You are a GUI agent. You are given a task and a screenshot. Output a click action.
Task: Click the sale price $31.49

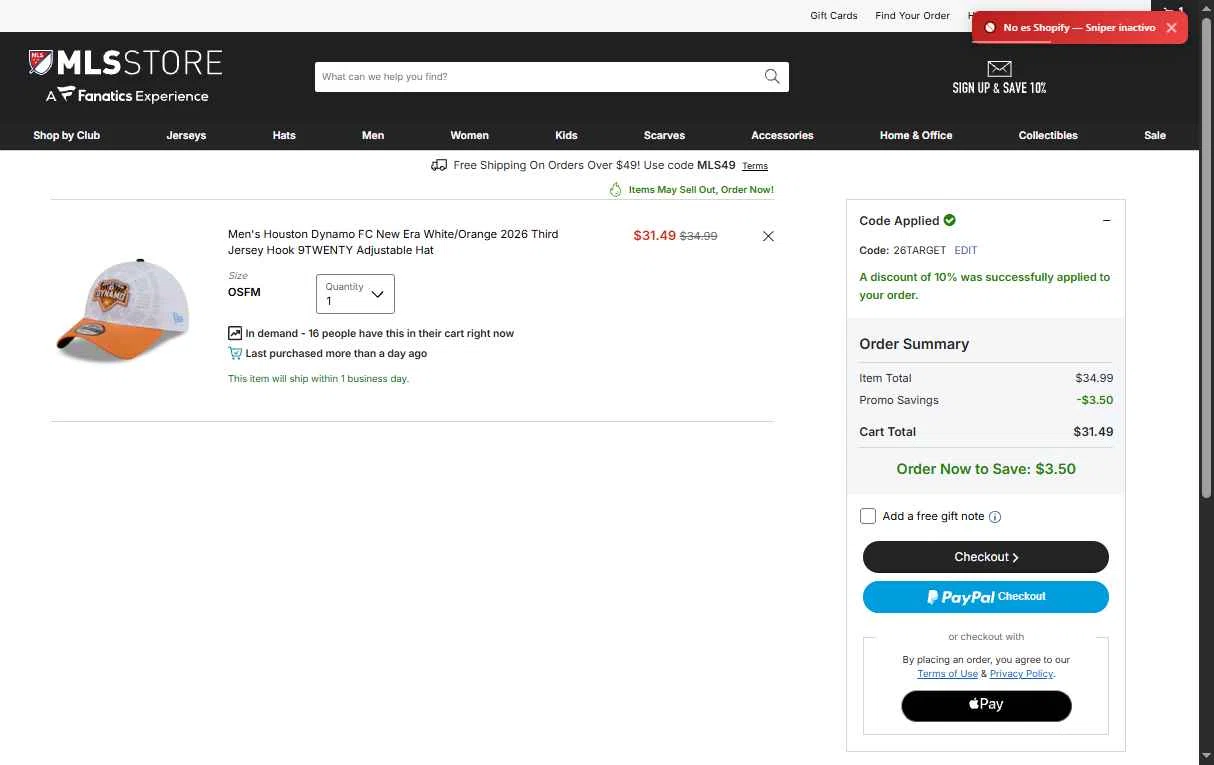tap(655, 236)
